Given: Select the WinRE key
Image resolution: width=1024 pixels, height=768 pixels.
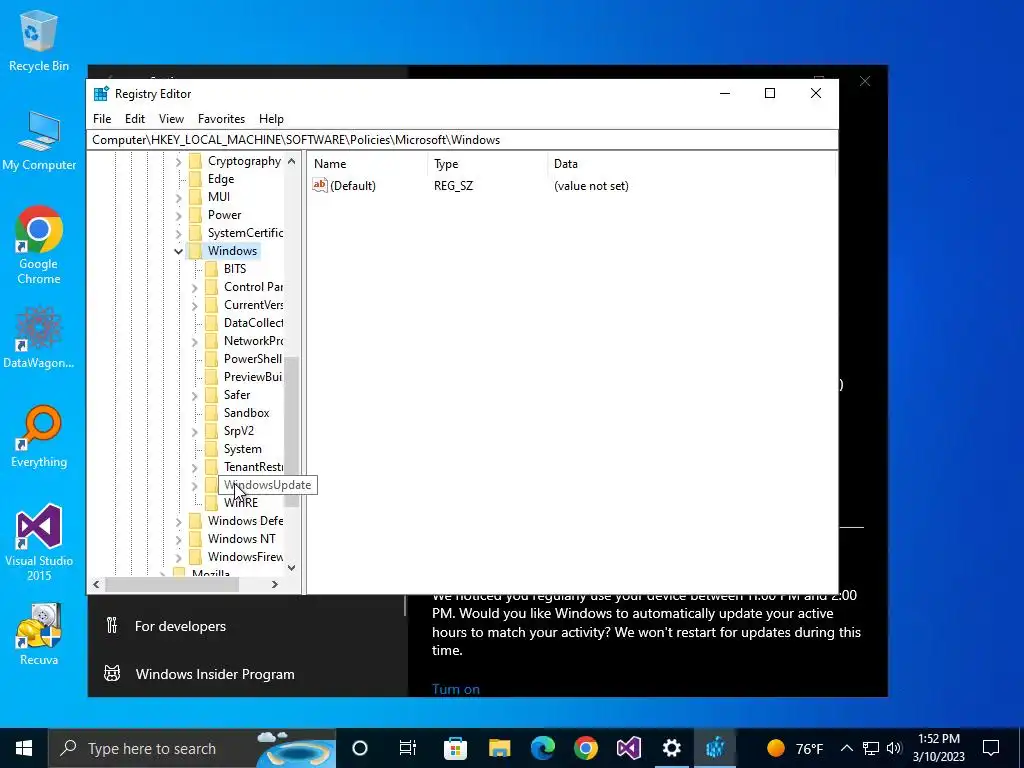Looking at the screenshot, I should point(240,502).
